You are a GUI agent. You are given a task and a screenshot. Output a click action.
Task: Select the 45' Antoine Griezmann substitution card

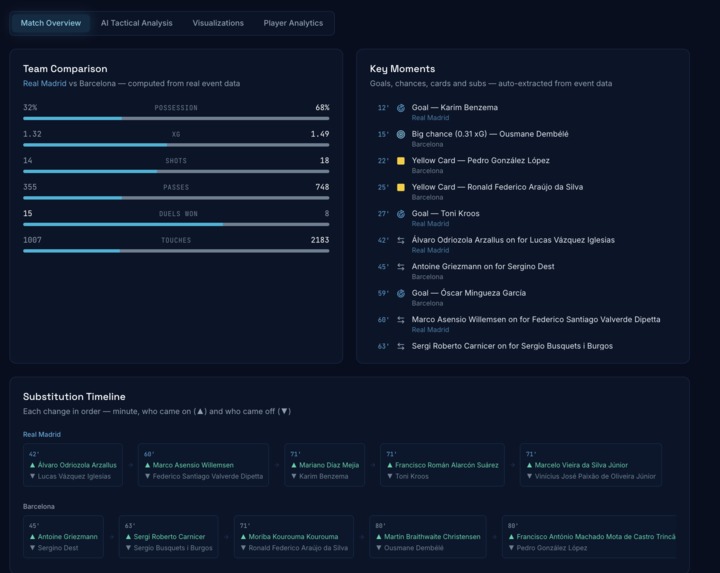tap(63, 536)
